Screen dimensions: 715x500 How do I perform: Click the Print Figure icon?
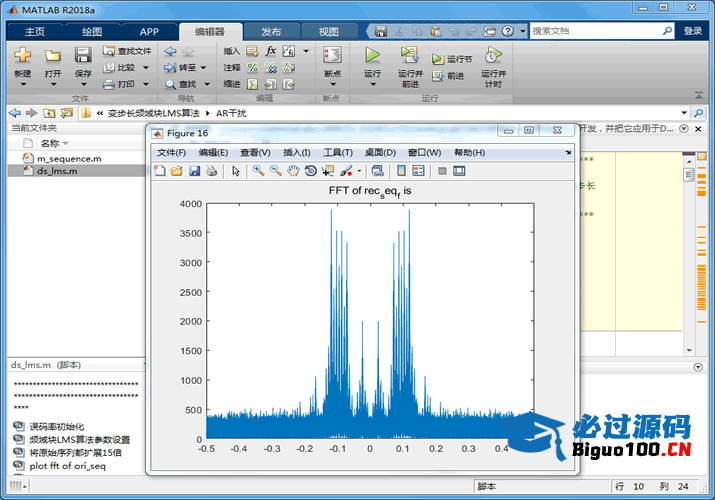pyautogui.click(x=211, y=171)
